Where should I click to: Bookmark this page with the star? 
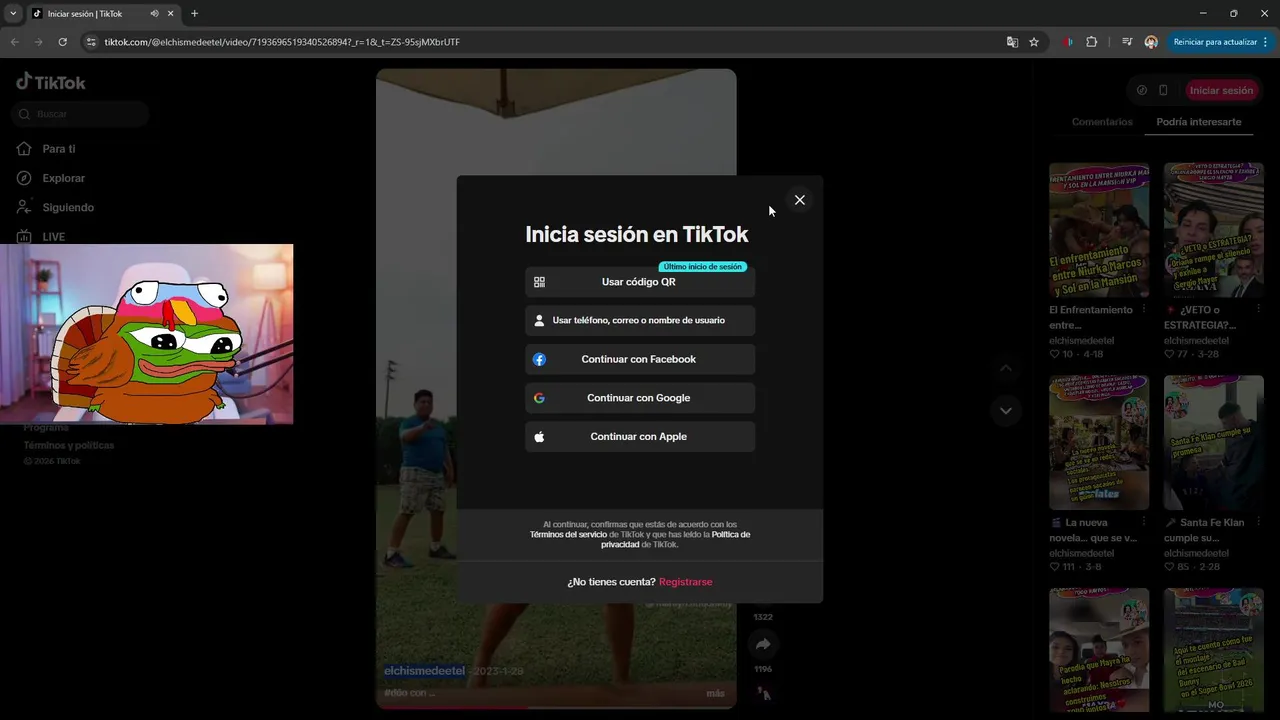pyautogui.click(x=1034, y=42)
